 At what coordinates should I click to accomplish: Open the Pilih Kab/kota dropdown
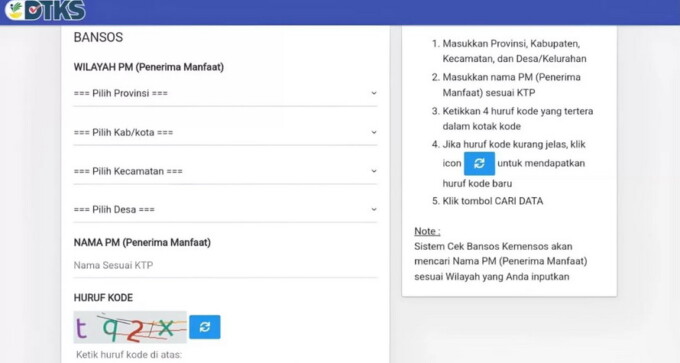(x=225, y=133)
